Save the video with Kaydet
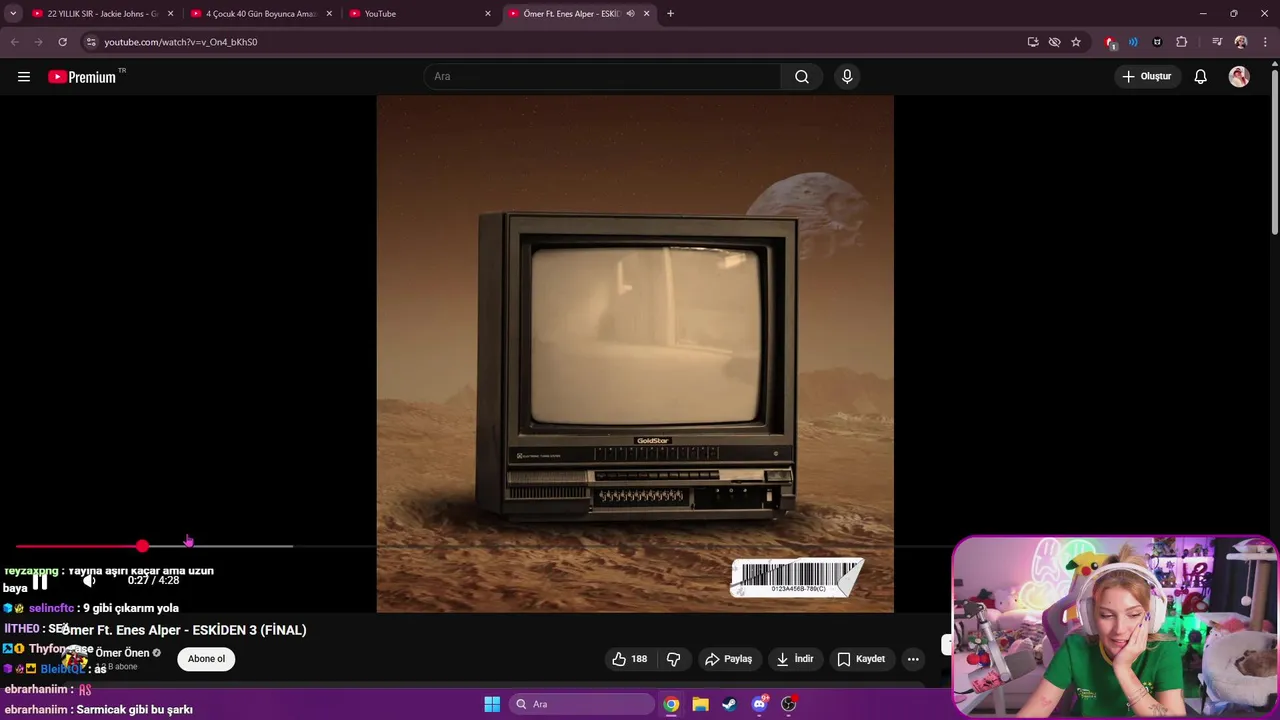Viewport: 1280px width, 720px height. (x=861, y=659)
